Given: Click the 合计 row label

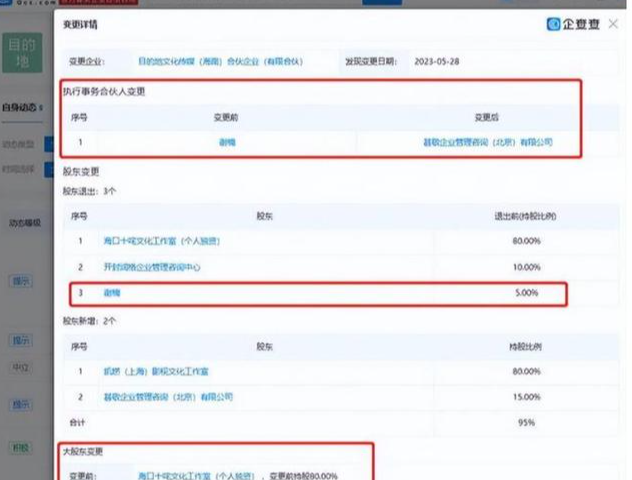Looking at the screenshot, I should point(77,422).
